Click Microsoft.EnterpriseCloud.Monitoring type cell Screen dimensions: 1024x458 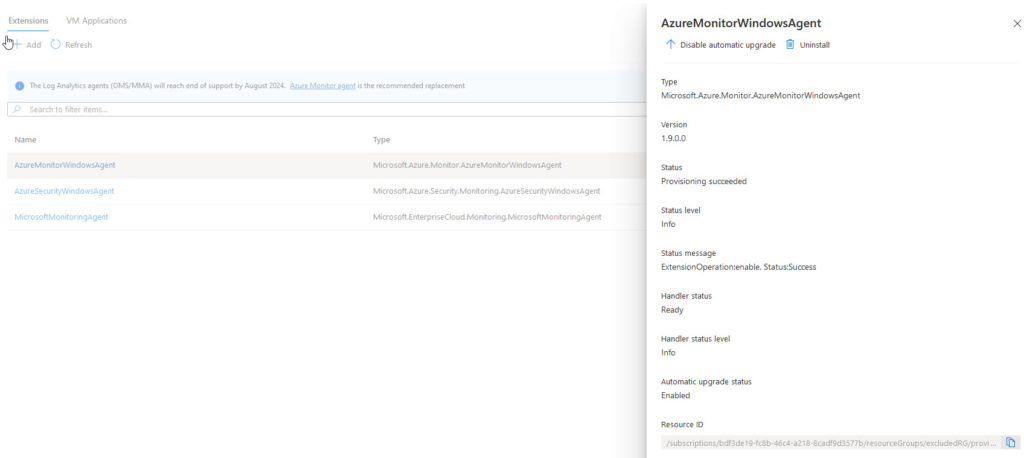(487, 217)
